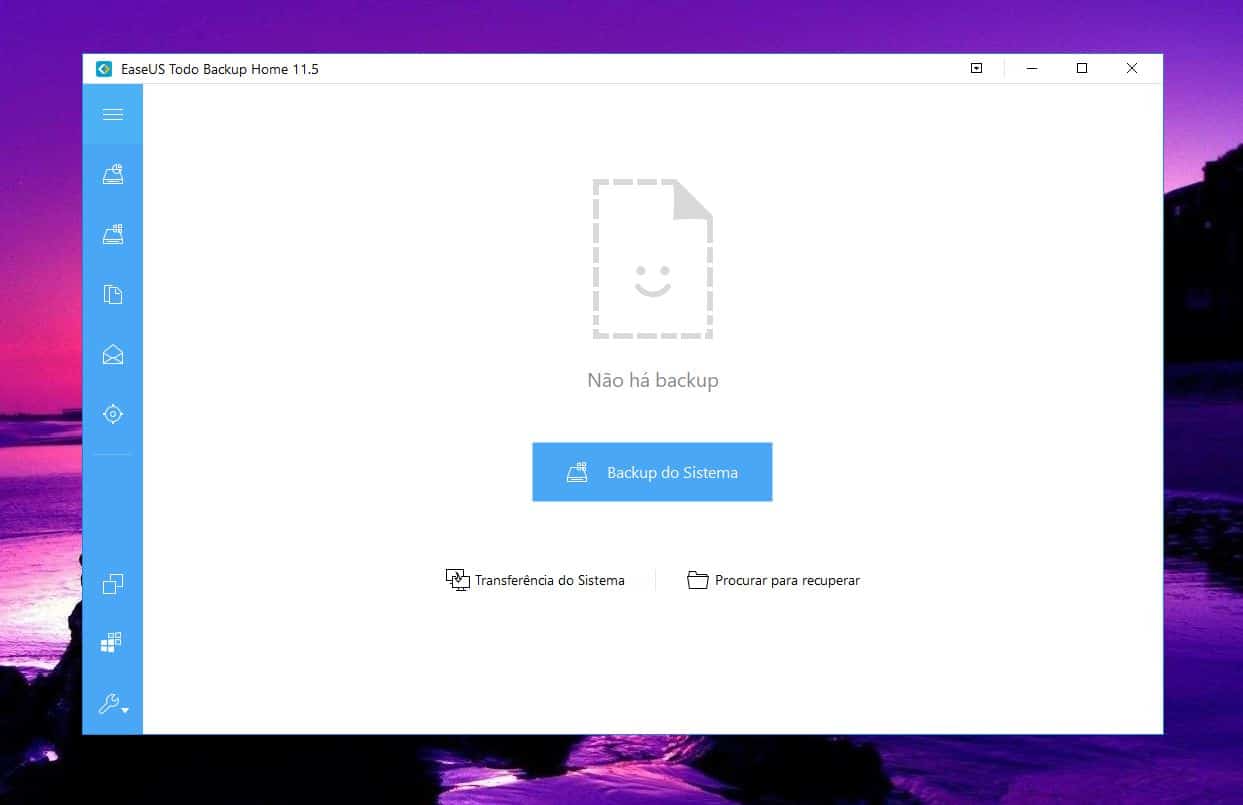The width and height of the screenshot is (1243, 805).
Task: Maximize the EaseUS Todo Backup window
Action: 1082,68
